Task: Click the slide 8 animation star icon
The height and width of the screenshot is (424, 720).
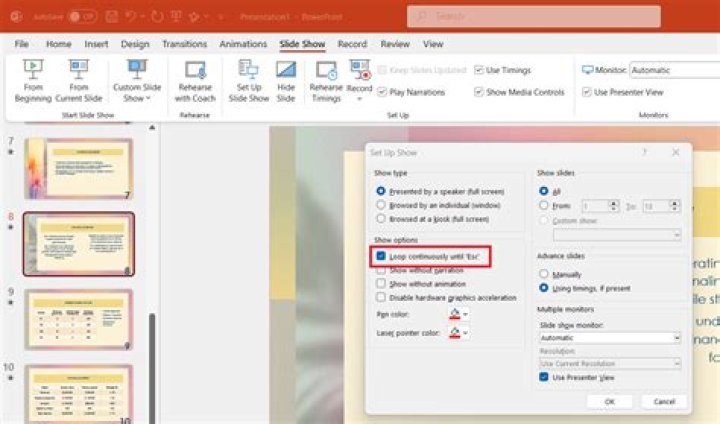Action: 11,227
